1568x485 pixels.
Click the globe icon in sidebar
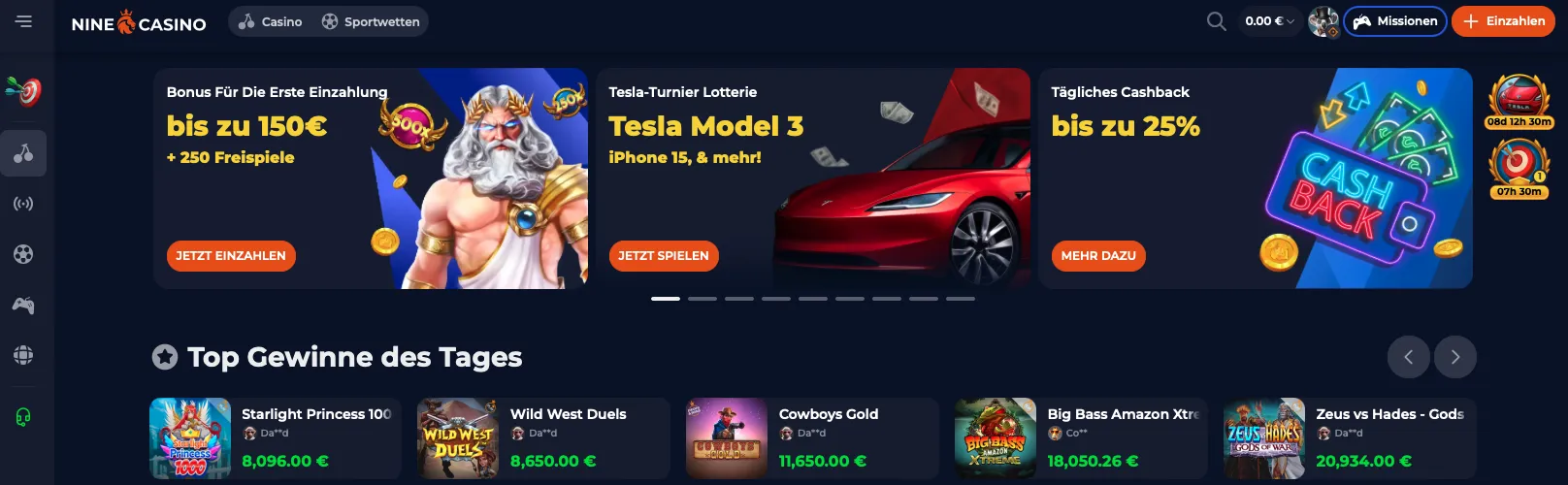click(x=23, y=355)
